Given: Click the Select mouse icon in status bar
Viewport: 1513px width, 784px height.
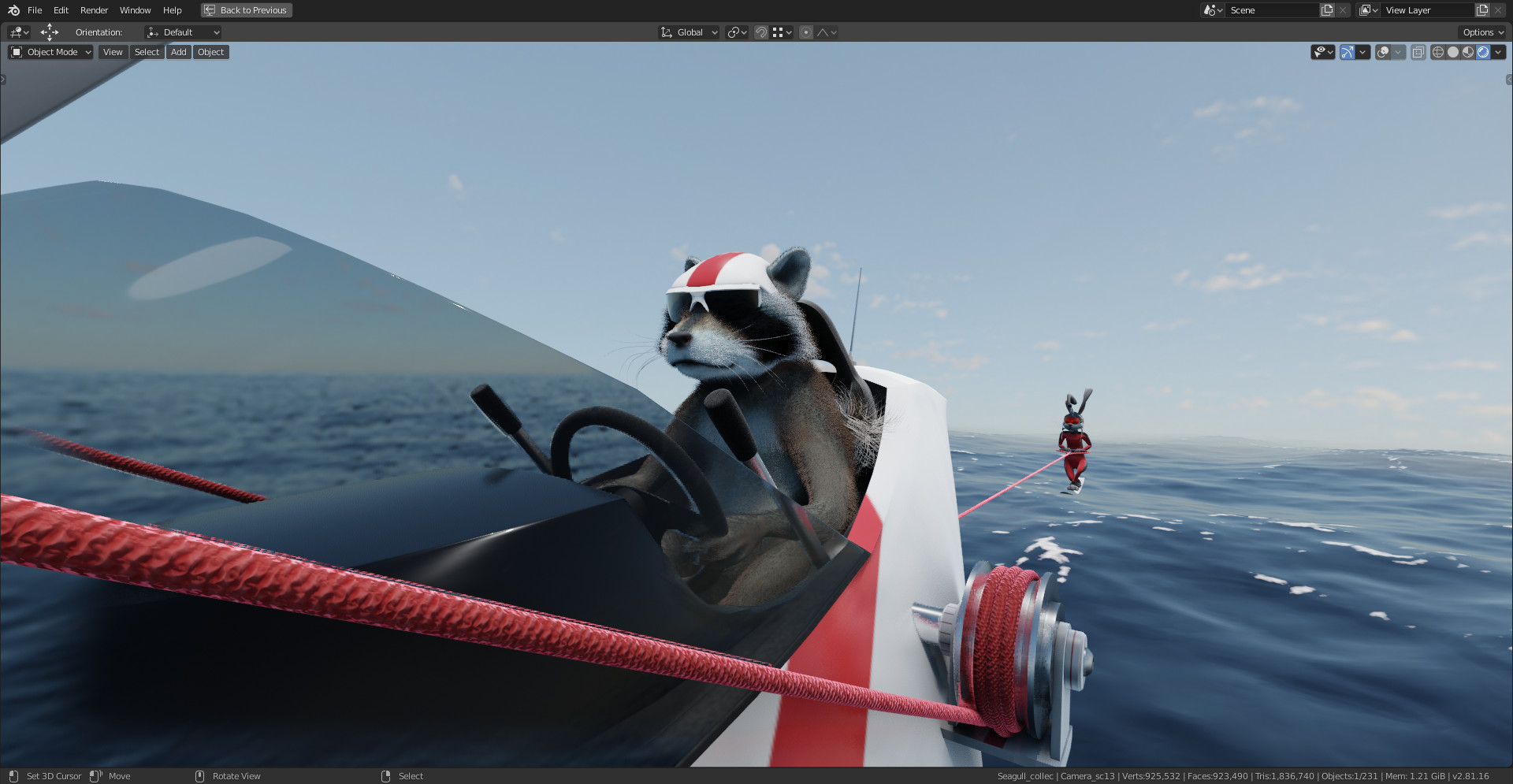Looking at the screenshot, I should [385, 776].
